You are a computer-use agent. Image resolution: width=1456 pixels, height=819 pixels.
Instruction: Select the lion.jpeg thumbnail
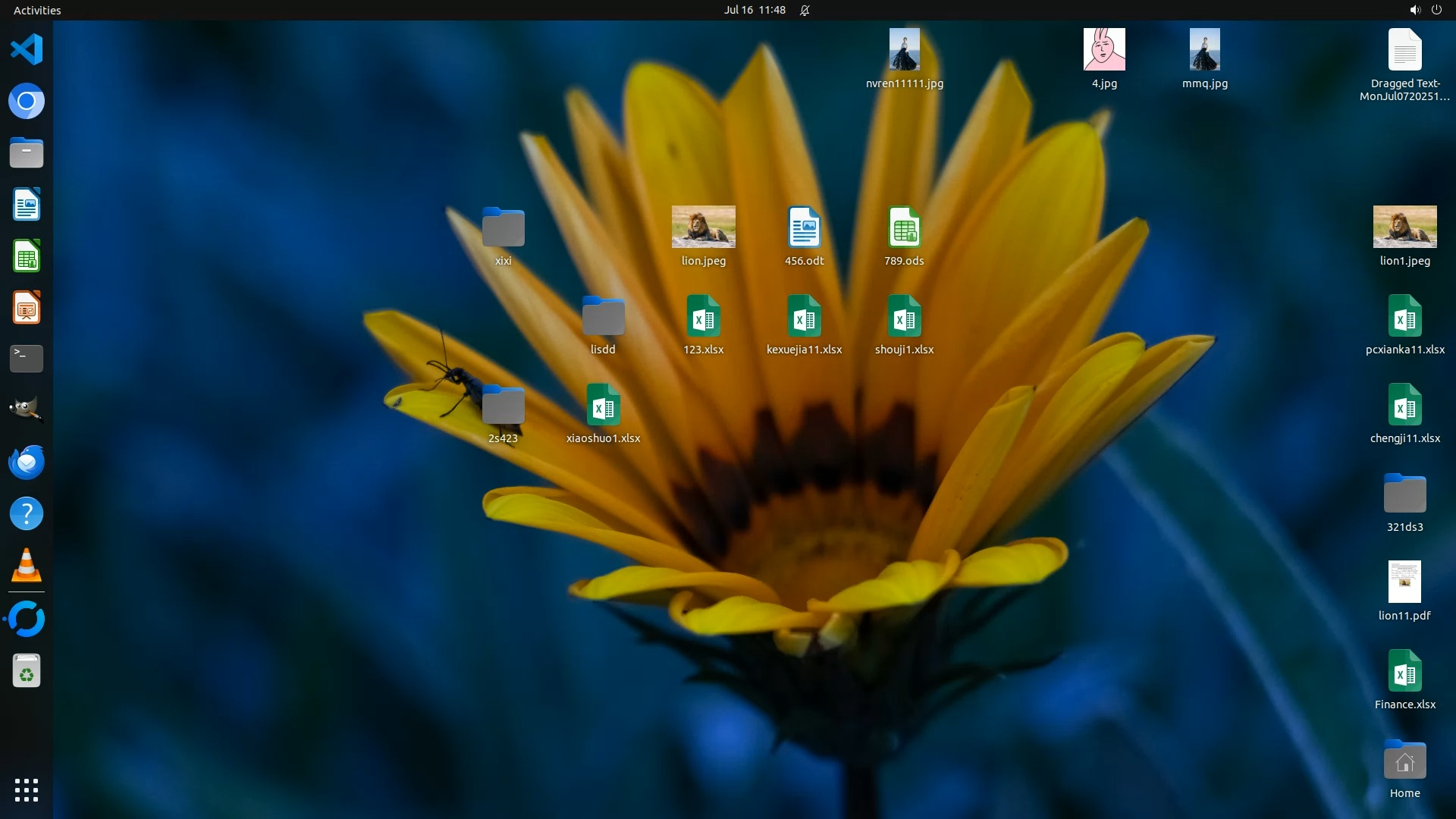coord(703,227)
